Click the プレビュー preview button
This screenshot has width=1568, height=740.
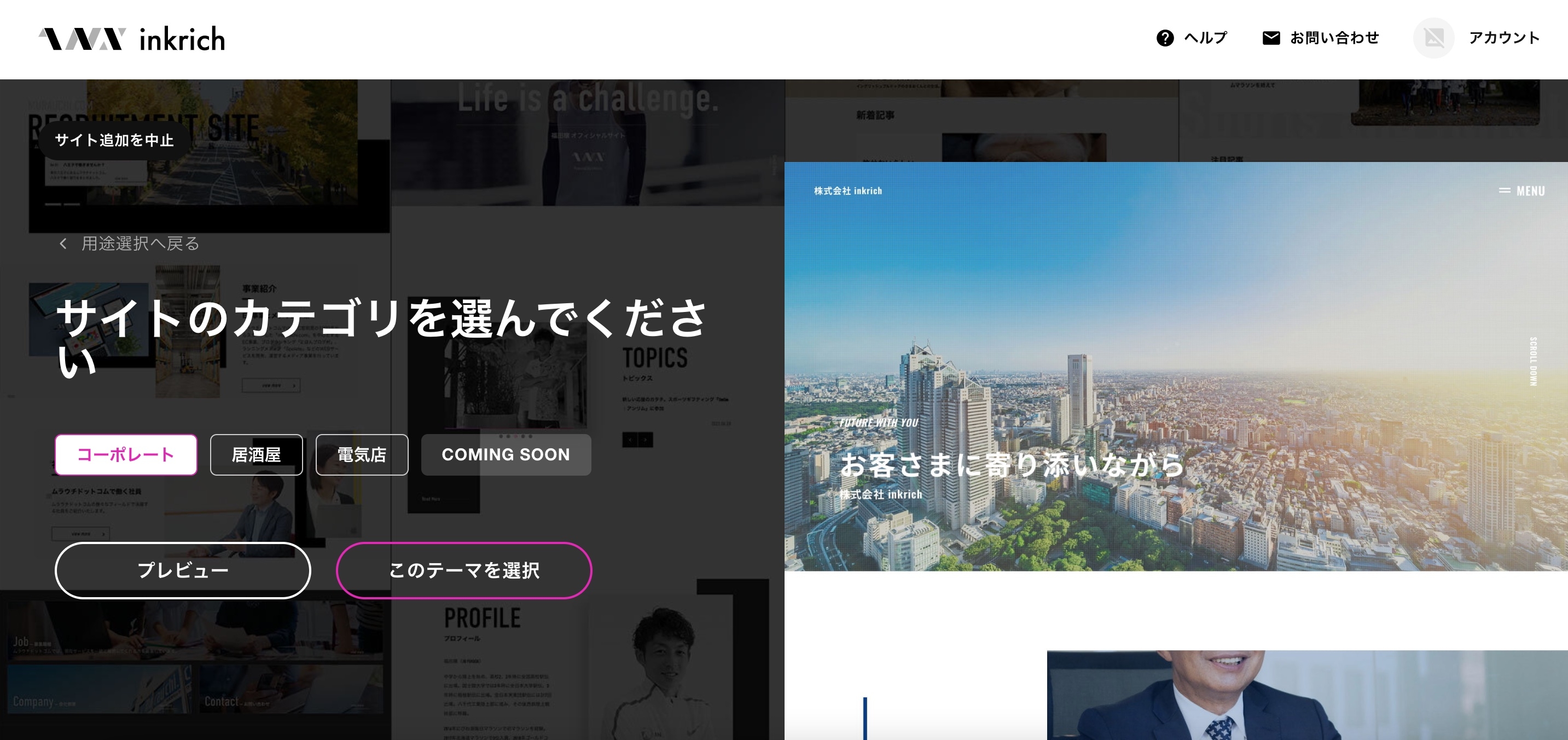[183, 570]
